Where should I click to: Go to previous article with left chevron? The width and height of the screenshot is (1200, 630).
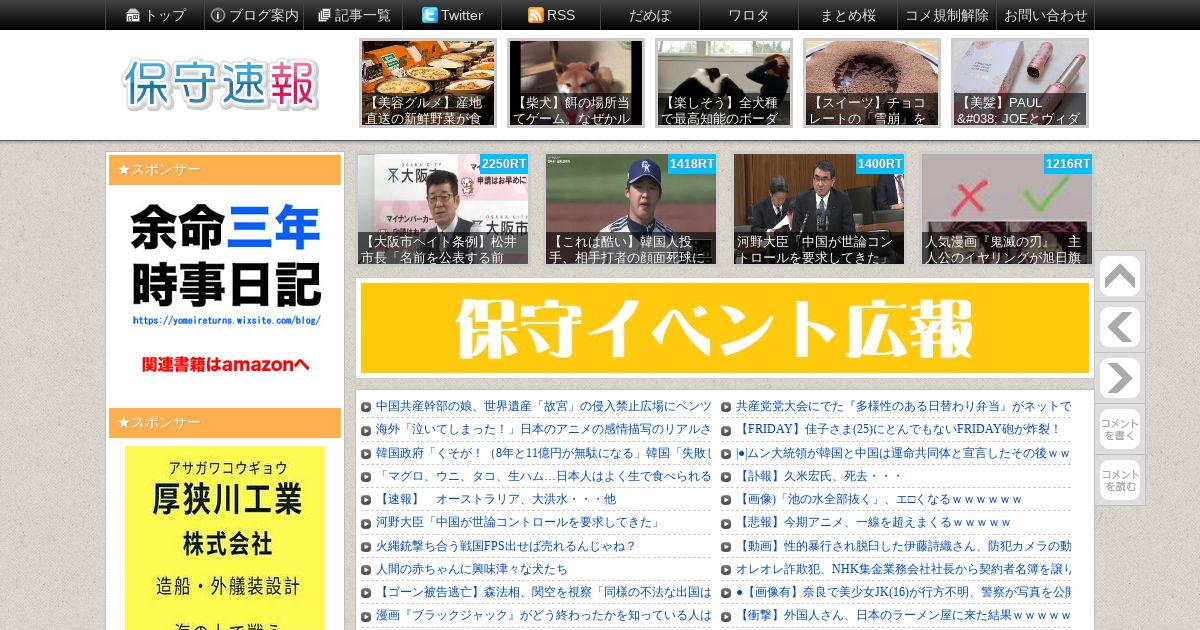click(1120, 327)
